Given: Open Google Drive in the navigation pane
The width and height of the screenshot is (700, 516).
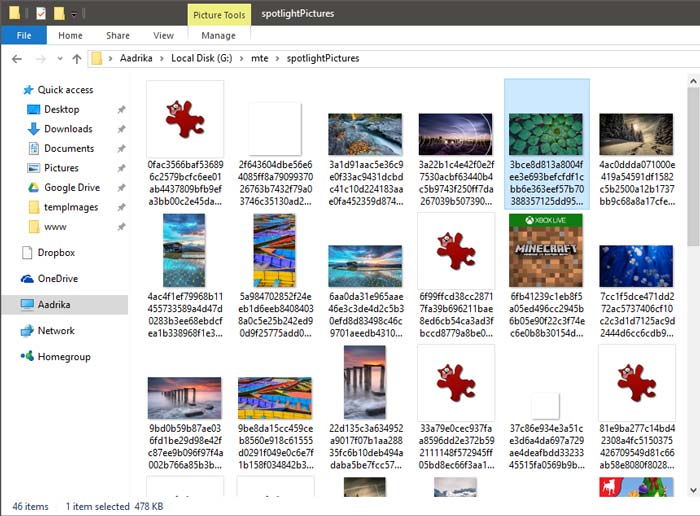Looking at the screenshot, I should pos(64,188).
